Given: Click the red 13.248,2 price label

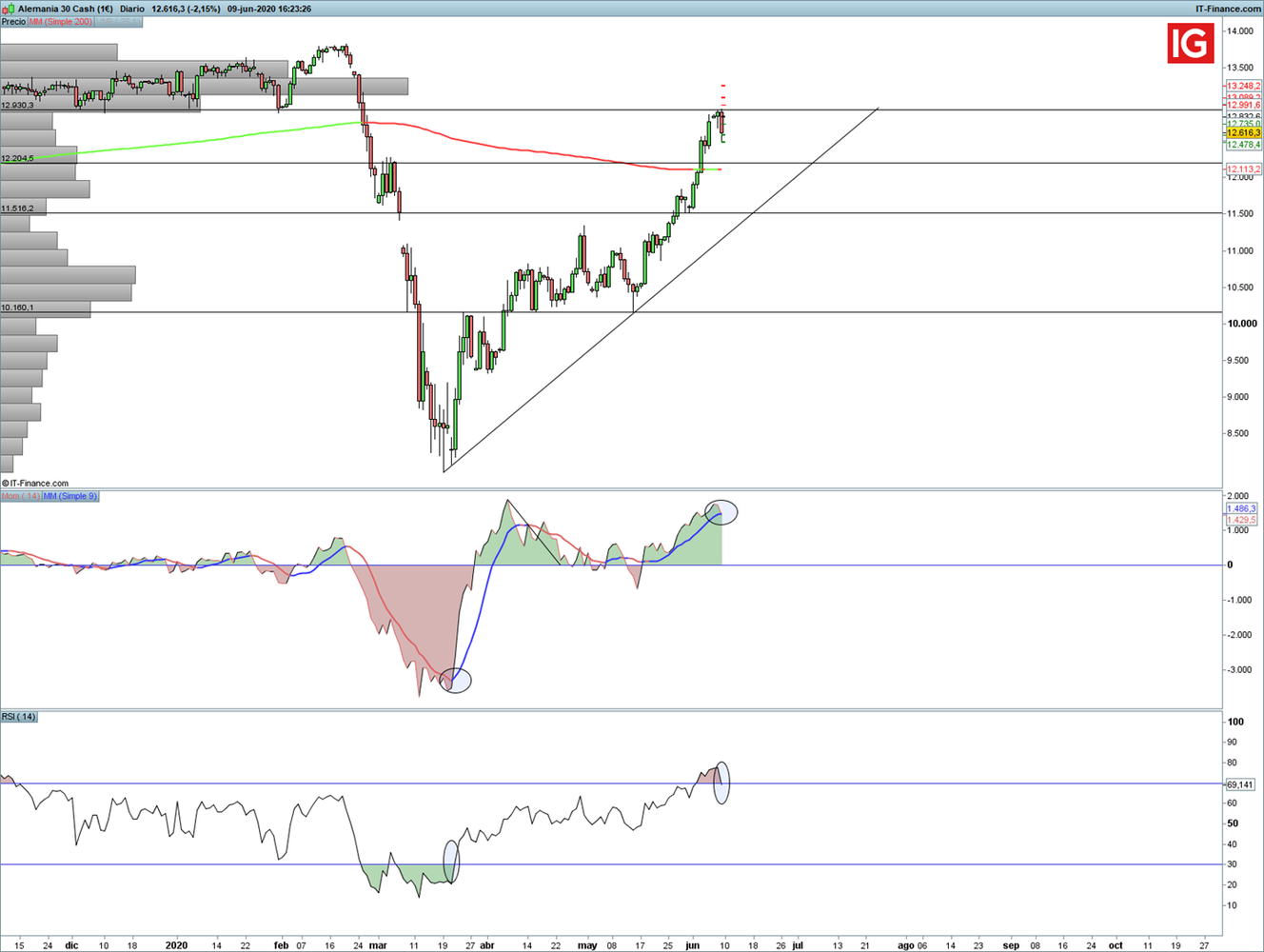Looking at the screenshot, I should (1243, 86).
